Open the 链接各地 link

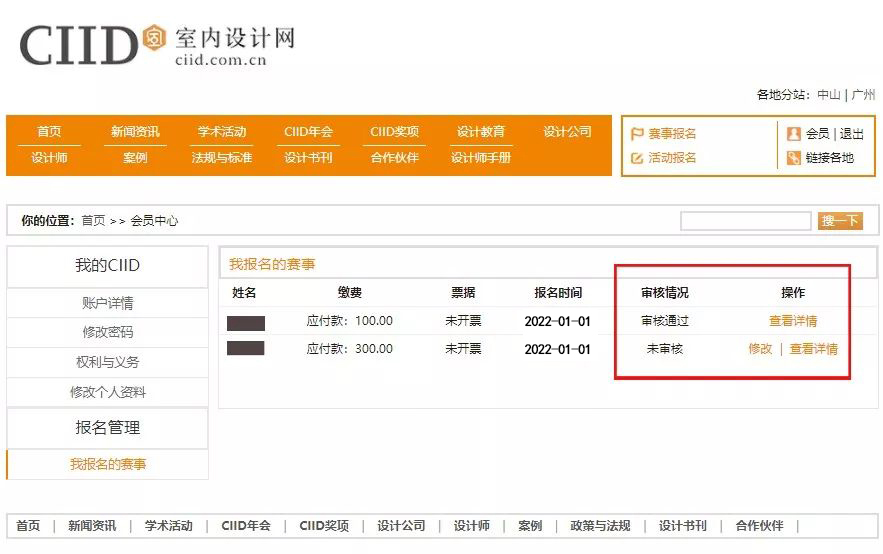coord(830,158)
